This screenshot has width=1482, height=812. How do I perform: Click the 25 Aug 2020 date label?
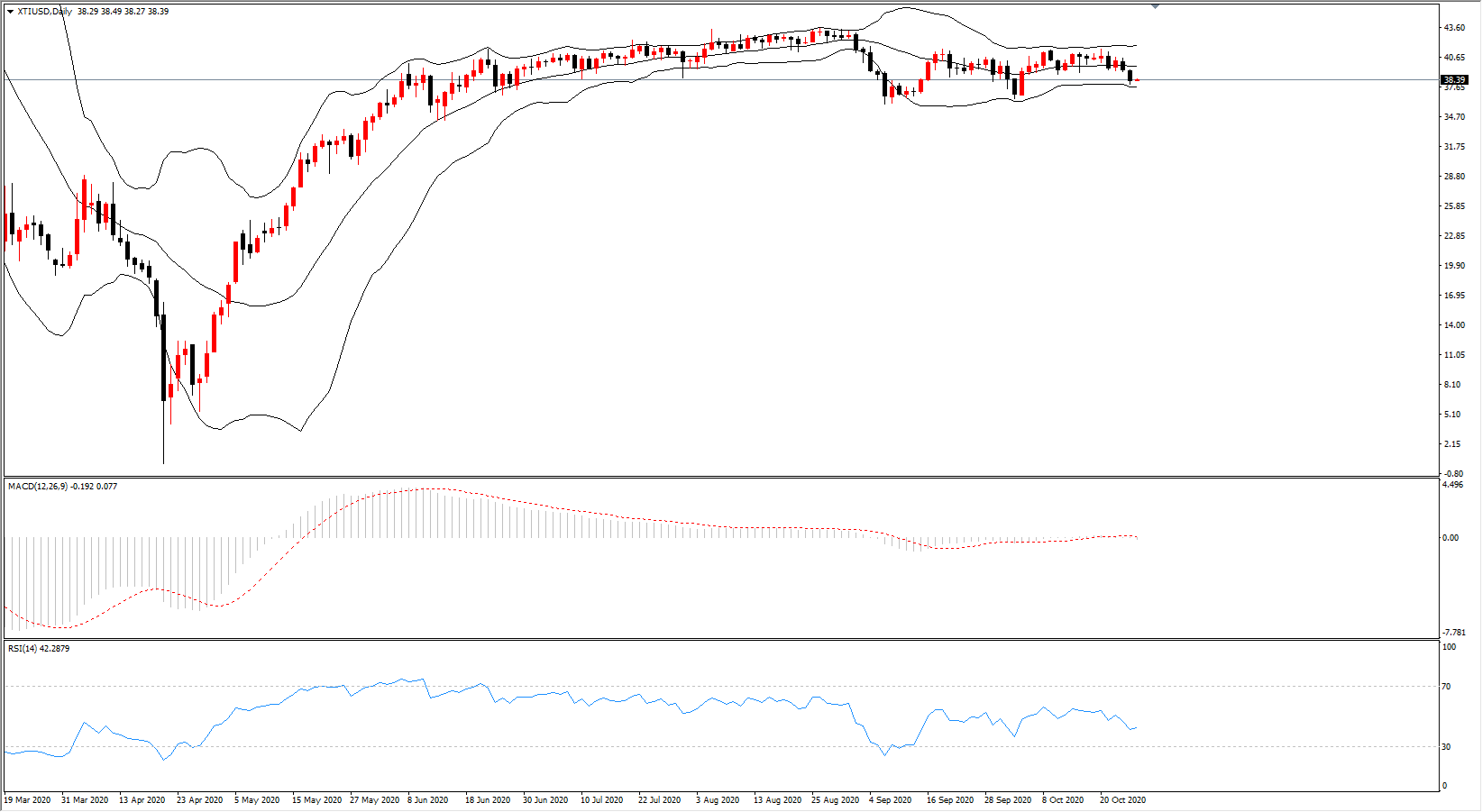(836, 800)
